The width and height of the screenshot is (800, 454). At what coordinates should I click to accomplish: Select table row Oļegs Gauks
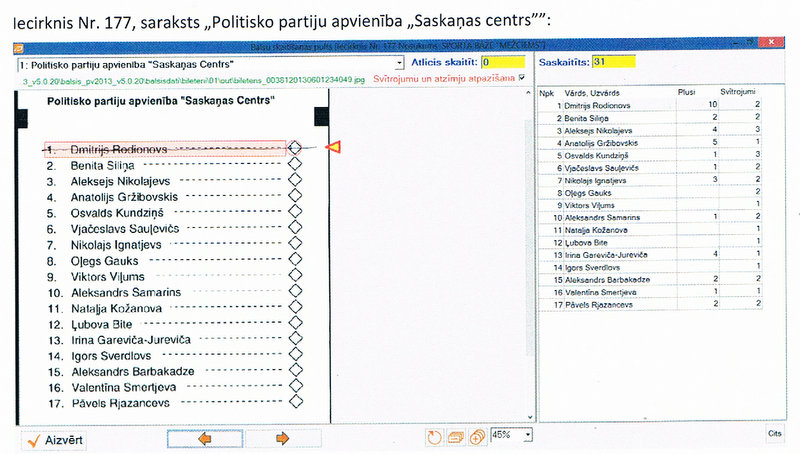650,193
